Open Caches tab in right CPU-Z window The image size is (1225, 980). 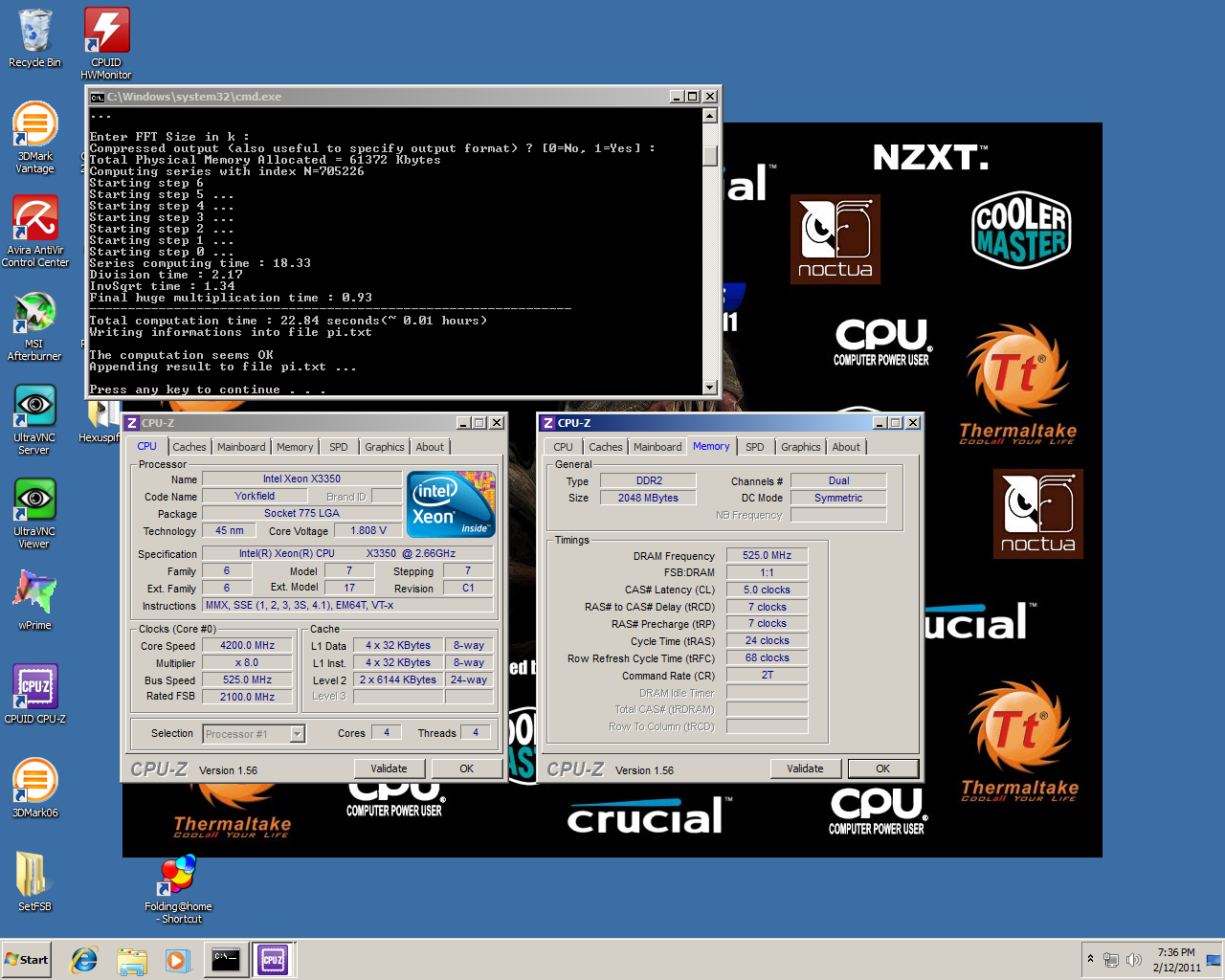(x=606, y=447)
